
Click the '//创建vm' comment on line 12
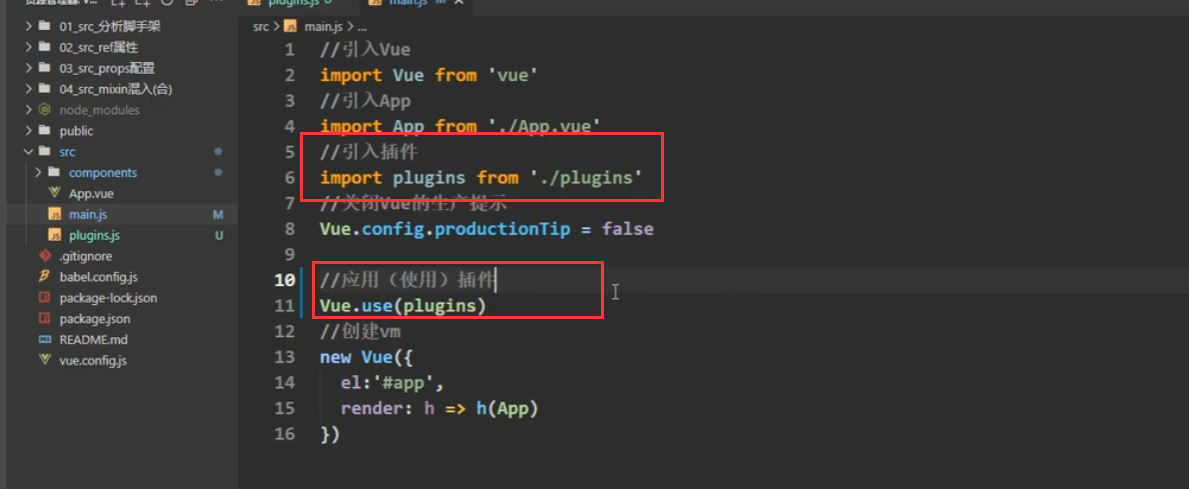(x=360, y=331)
